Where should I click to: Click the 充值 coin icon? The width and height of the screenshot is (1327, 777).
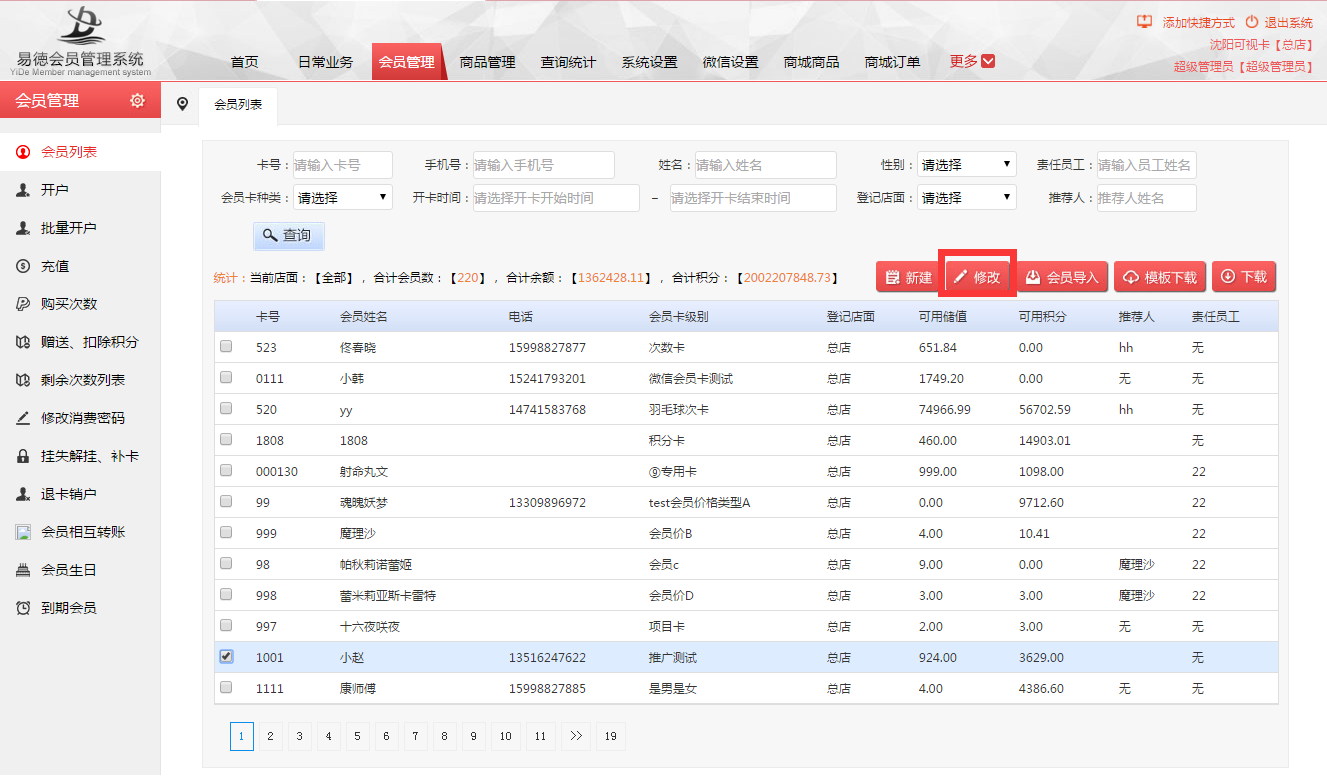22,266
